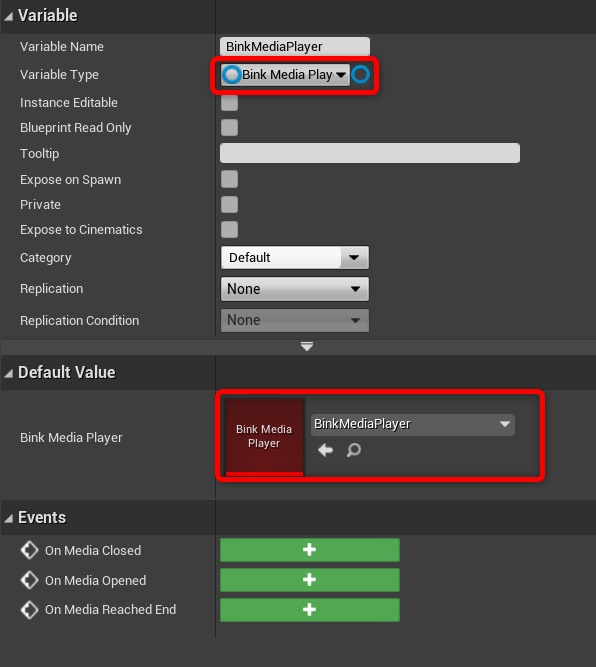Click the diamond event icon next to On Media Closed

[29, 550]
